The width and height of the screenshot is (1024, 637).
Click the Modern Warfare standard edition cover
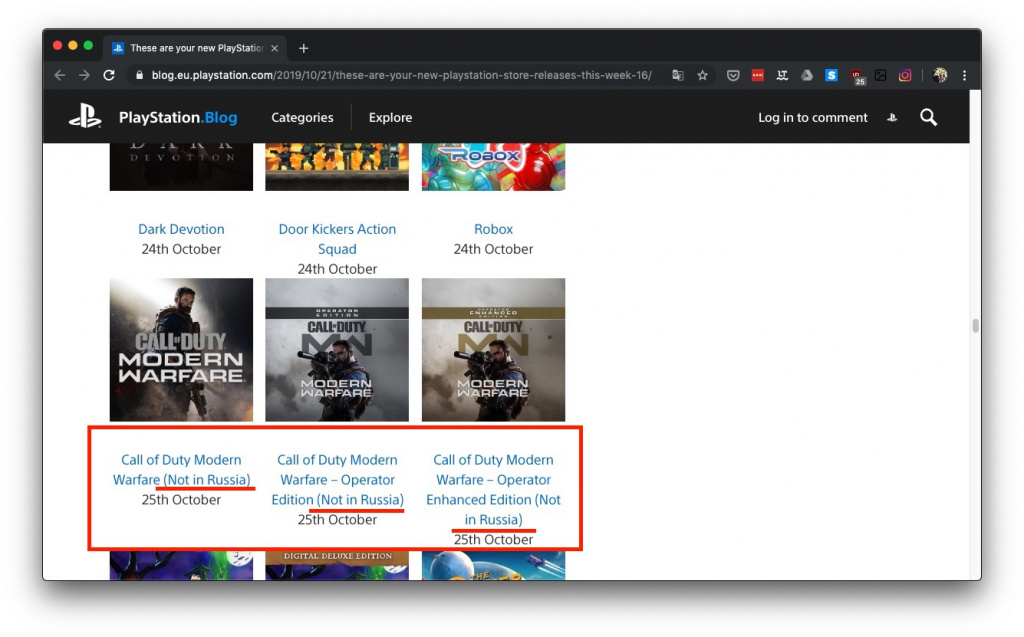point(181,349)
